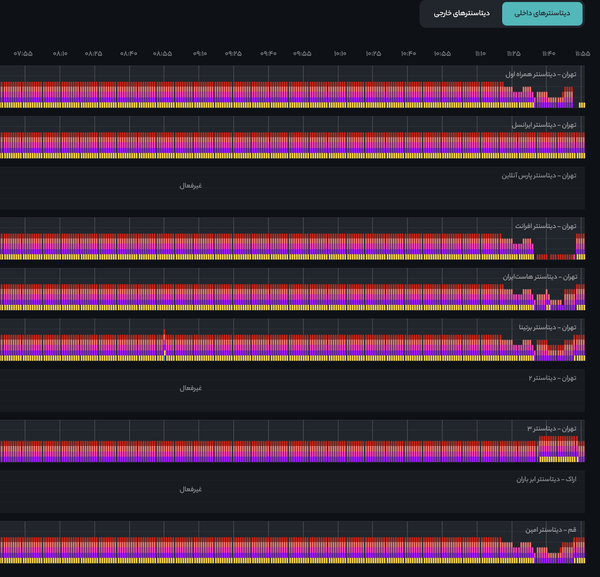
Task: Click the red-only bars in the افرانت chart
Action: point(555,257)
